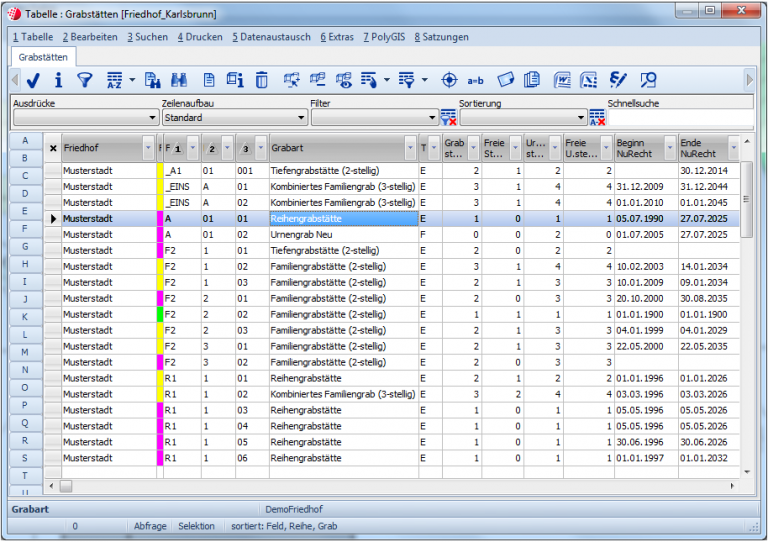The width and height of the screenshot is (768, 542).
Task: Open the info icon in the toolbar
Action: click(59, 80)
